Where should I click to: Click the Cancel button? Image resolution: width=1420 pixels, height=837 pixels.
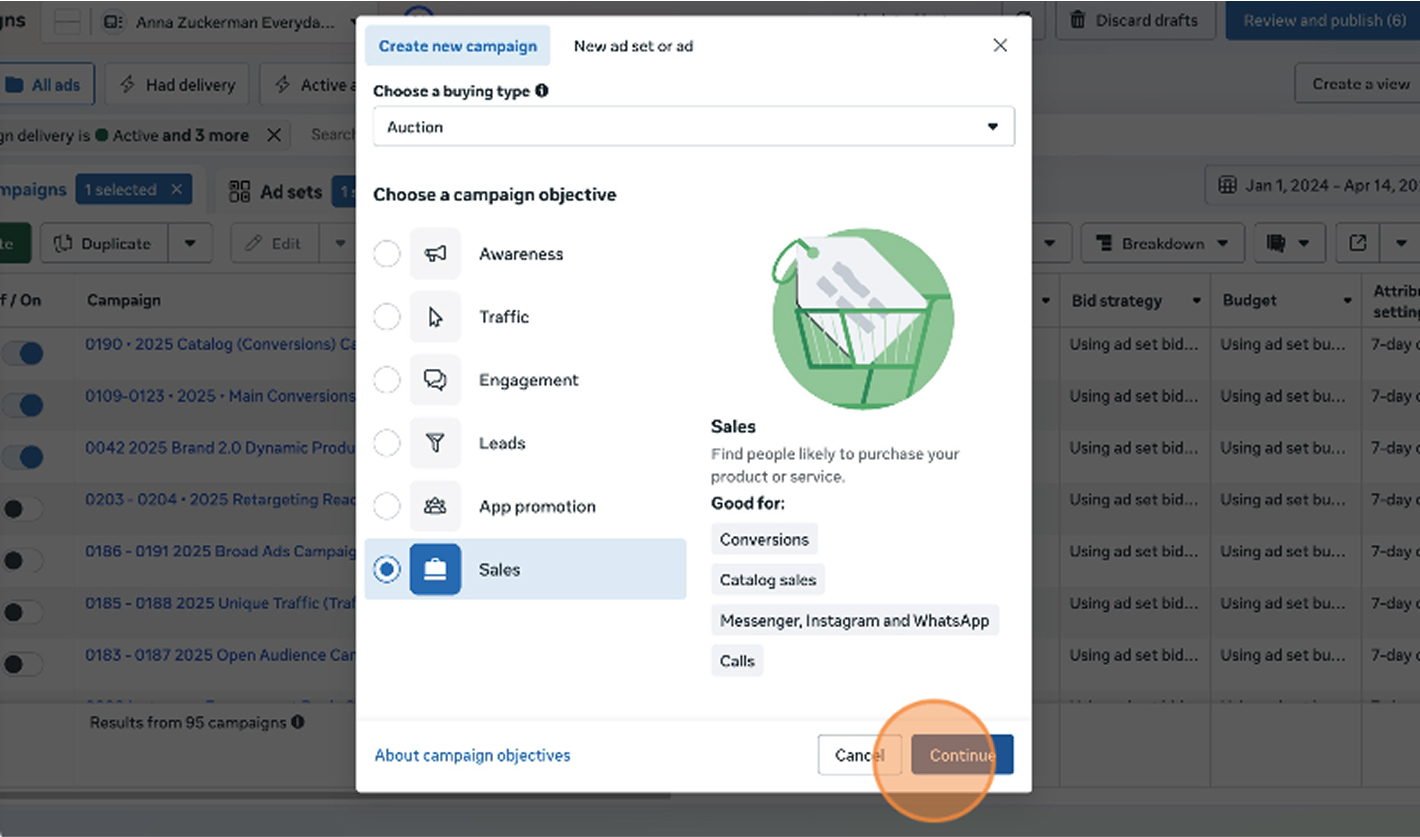(x=859, y=756)
